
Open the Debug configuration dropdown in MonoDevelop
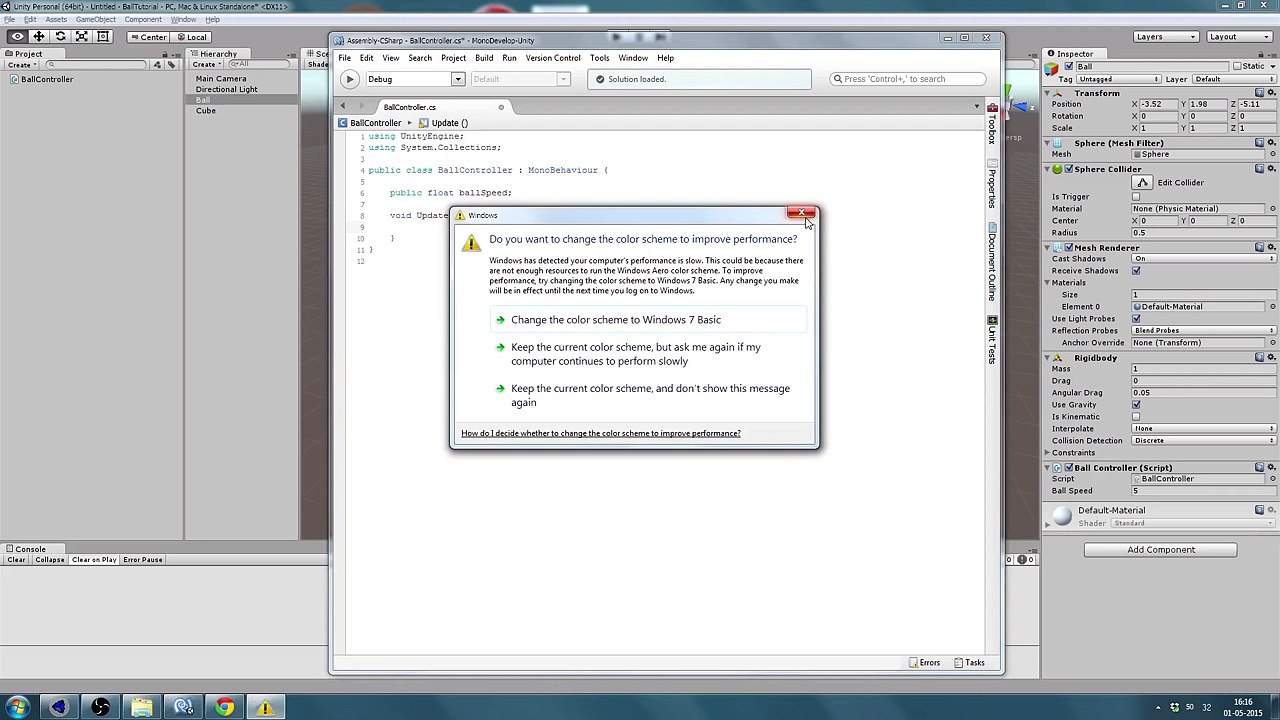click(415, 79)
